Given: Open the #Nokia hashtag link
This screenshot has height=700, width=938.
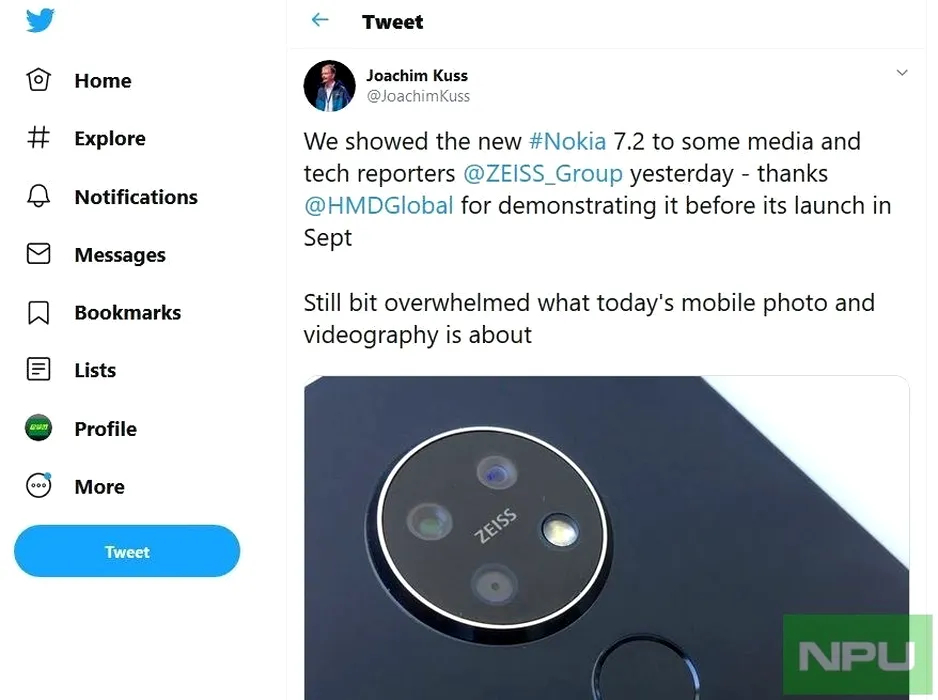Looking at the screenshot, I should click(x=567, y=142).
